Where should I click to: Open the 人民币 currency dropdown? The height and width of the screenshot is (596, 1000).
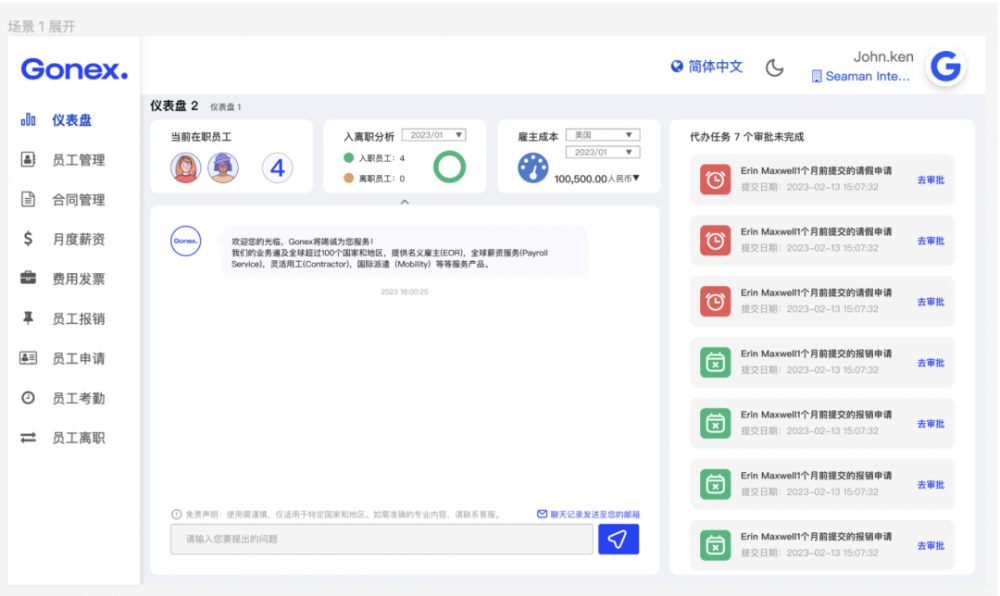point(623,178)
